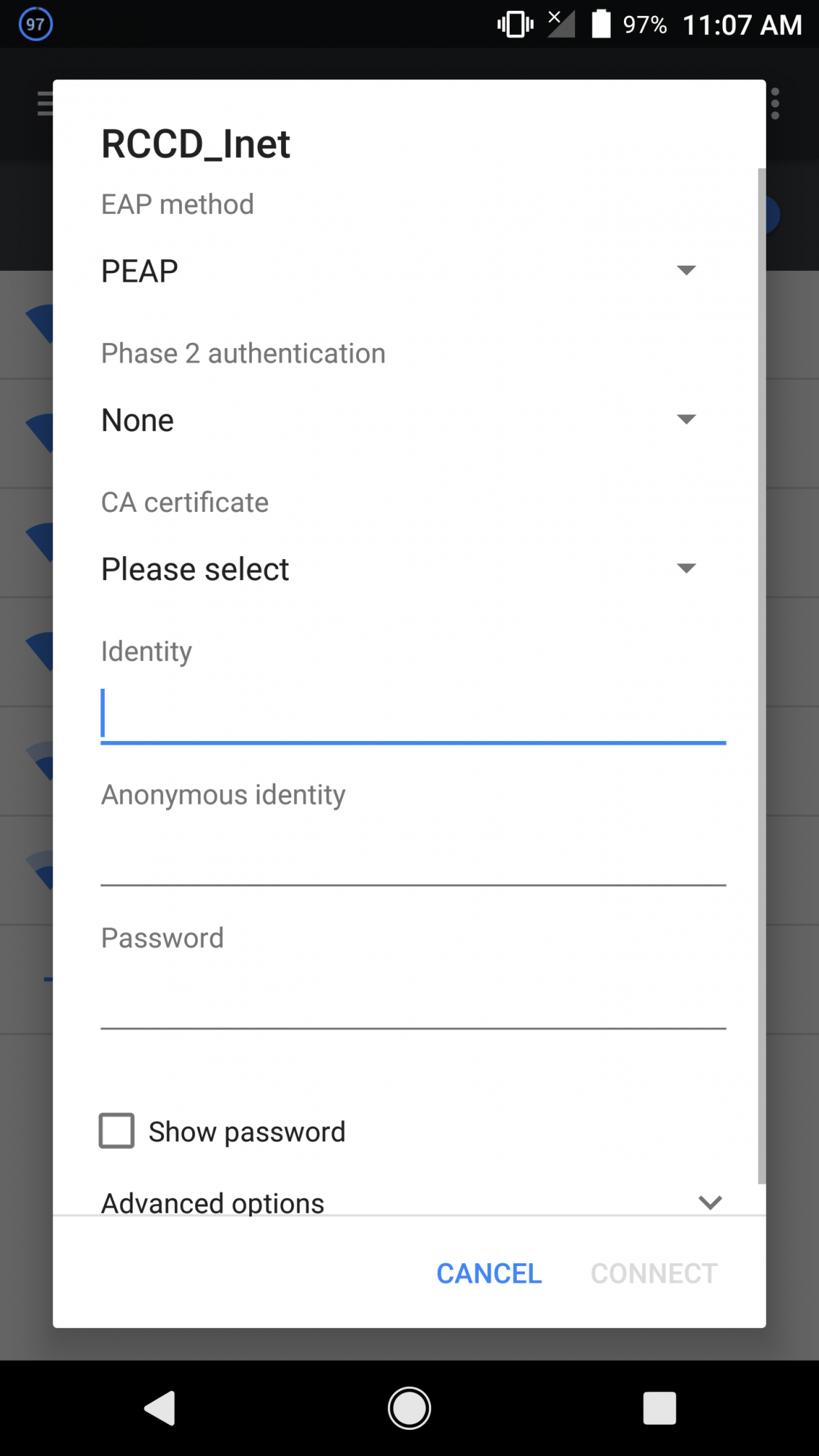
Task: Tap the circled 97 notification icon
Action: coord(35,24)
